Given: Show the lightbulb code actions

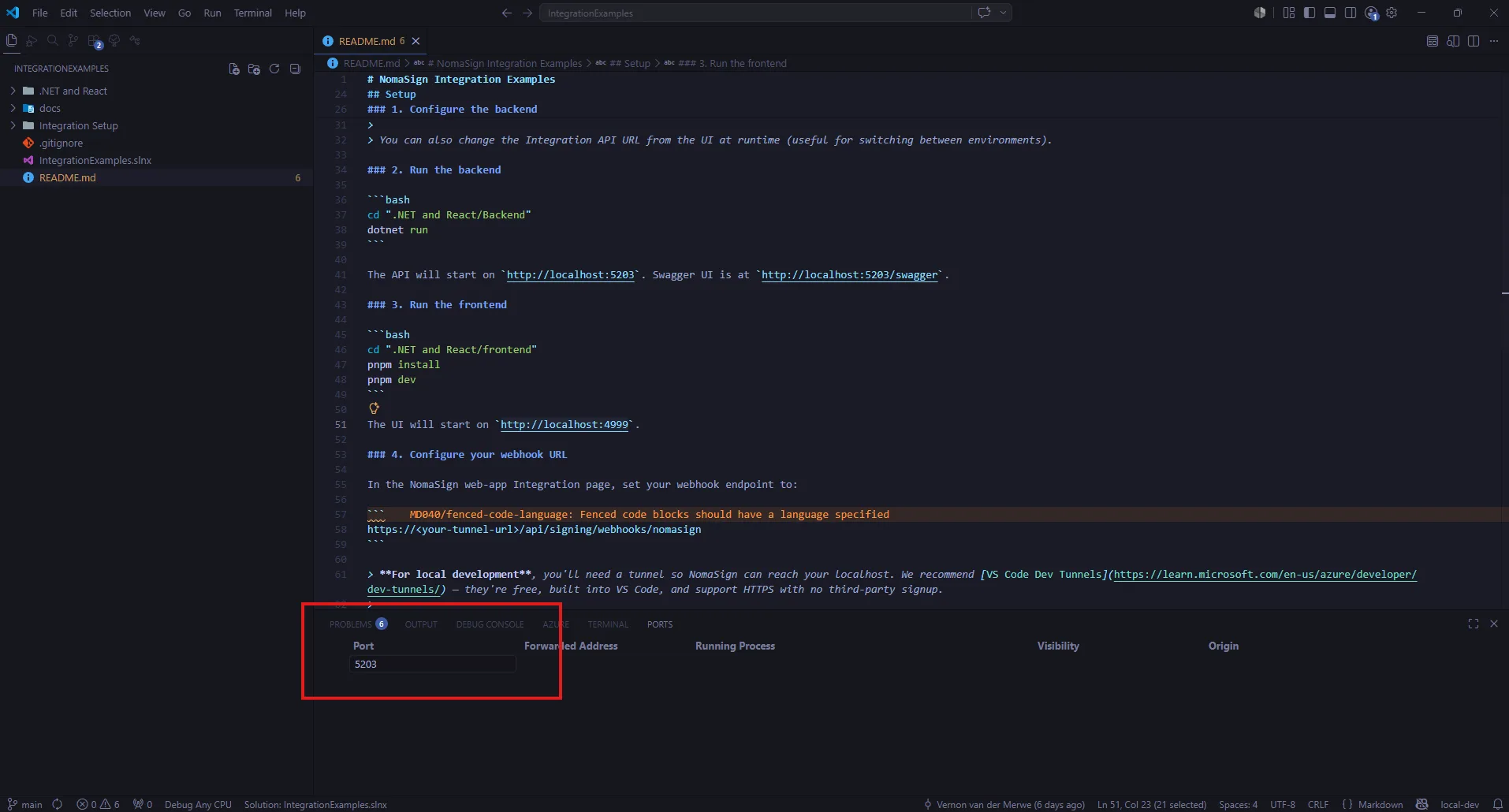Looking at the screenshot, I should (374, 408).
